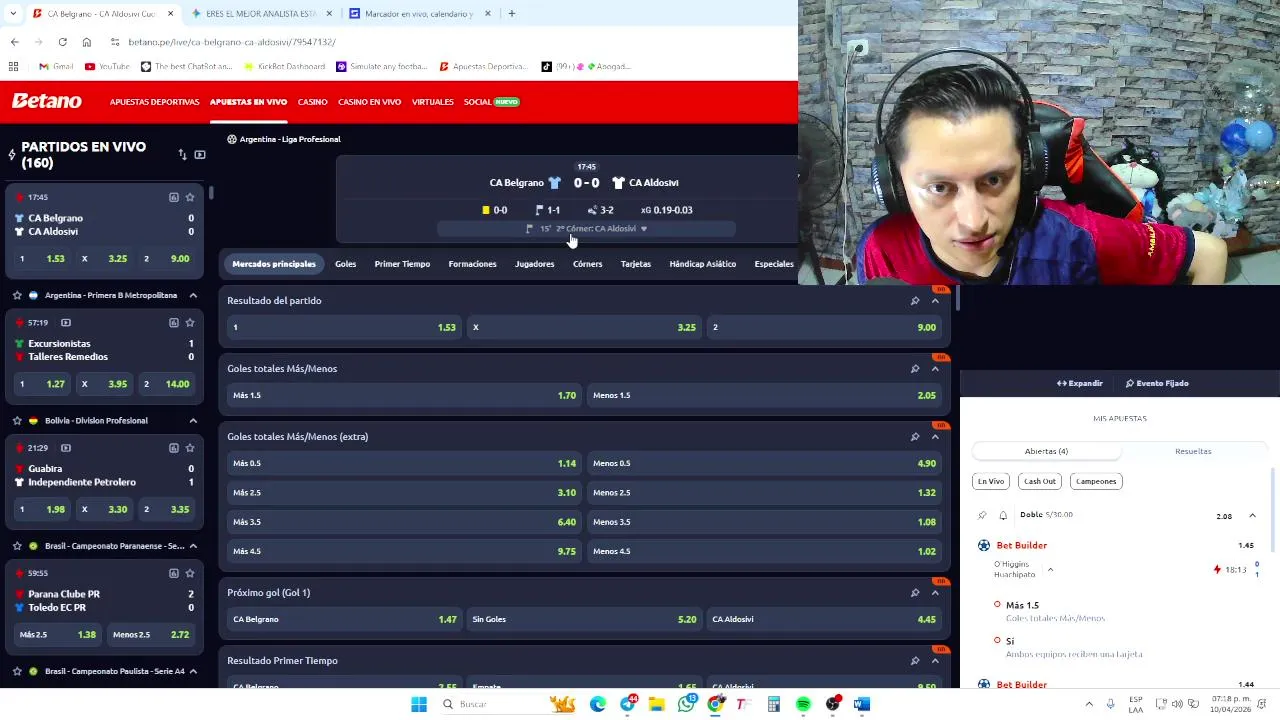Open Argentina Liga Profesional breadcrumb link
Viewport: 1280px width, 720px height.
click(284, 139)
